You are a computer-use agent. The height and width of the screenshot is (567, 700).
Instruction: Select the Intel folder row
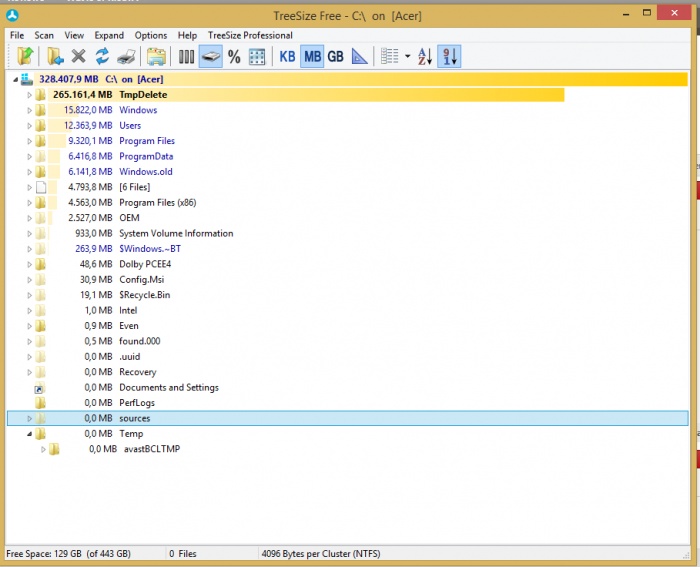pyautogui.click(x=348, y=310)
